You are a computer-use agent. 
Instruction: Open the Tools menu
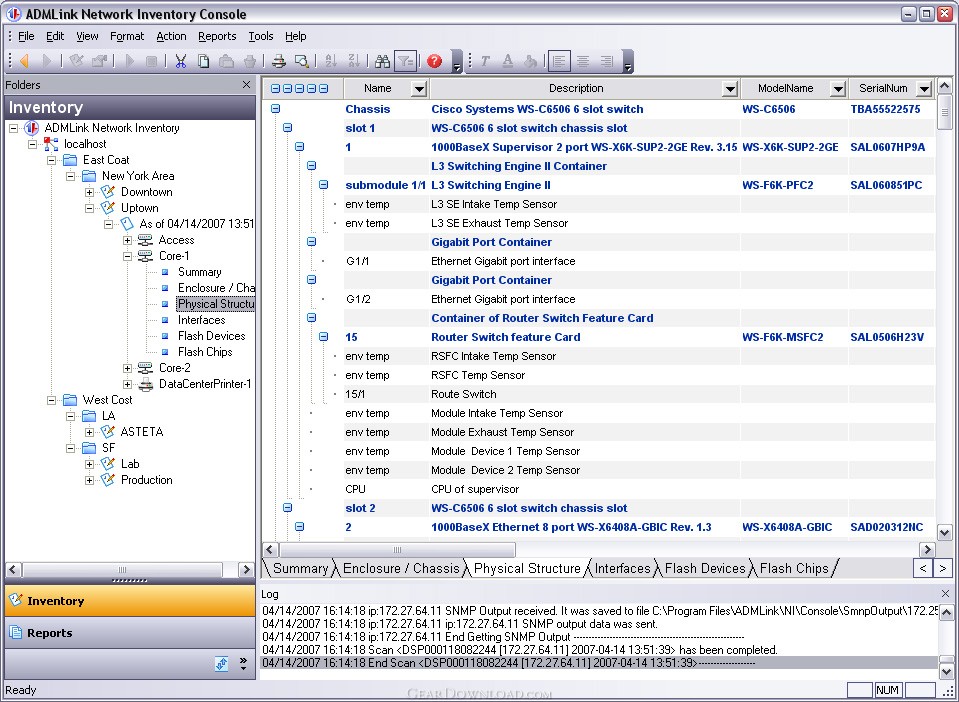coord(261,36)
